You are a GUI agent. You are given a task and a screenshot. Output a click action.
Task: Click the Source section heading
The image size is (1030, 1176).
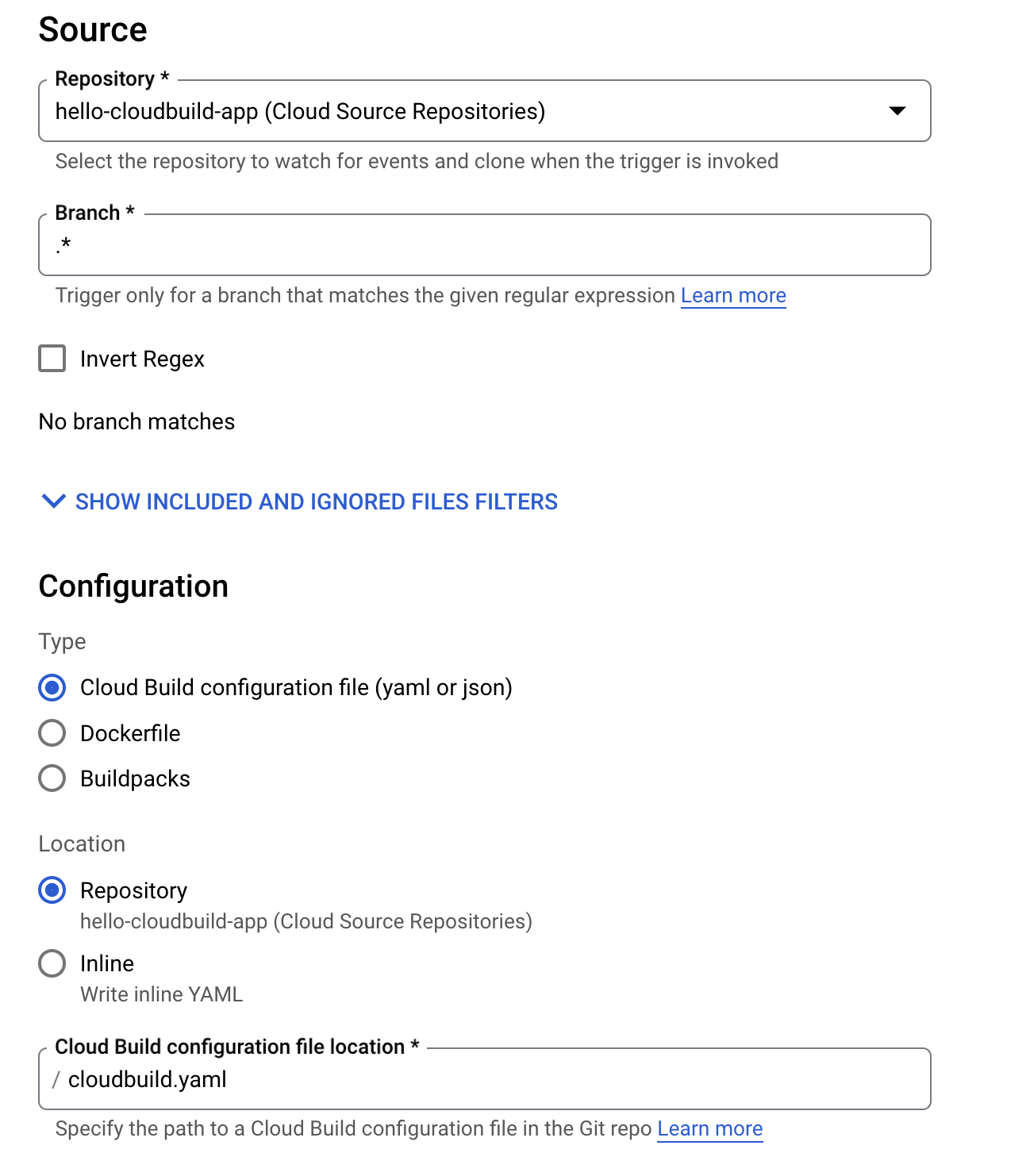(x=93, y=30)
